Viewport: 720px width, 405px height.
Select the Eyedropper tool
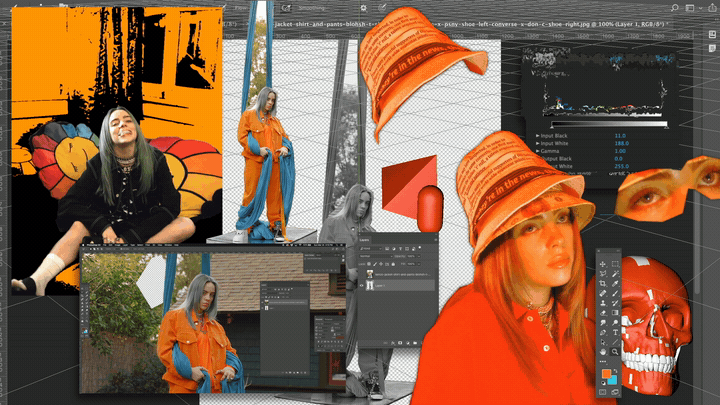pos(615,284)
